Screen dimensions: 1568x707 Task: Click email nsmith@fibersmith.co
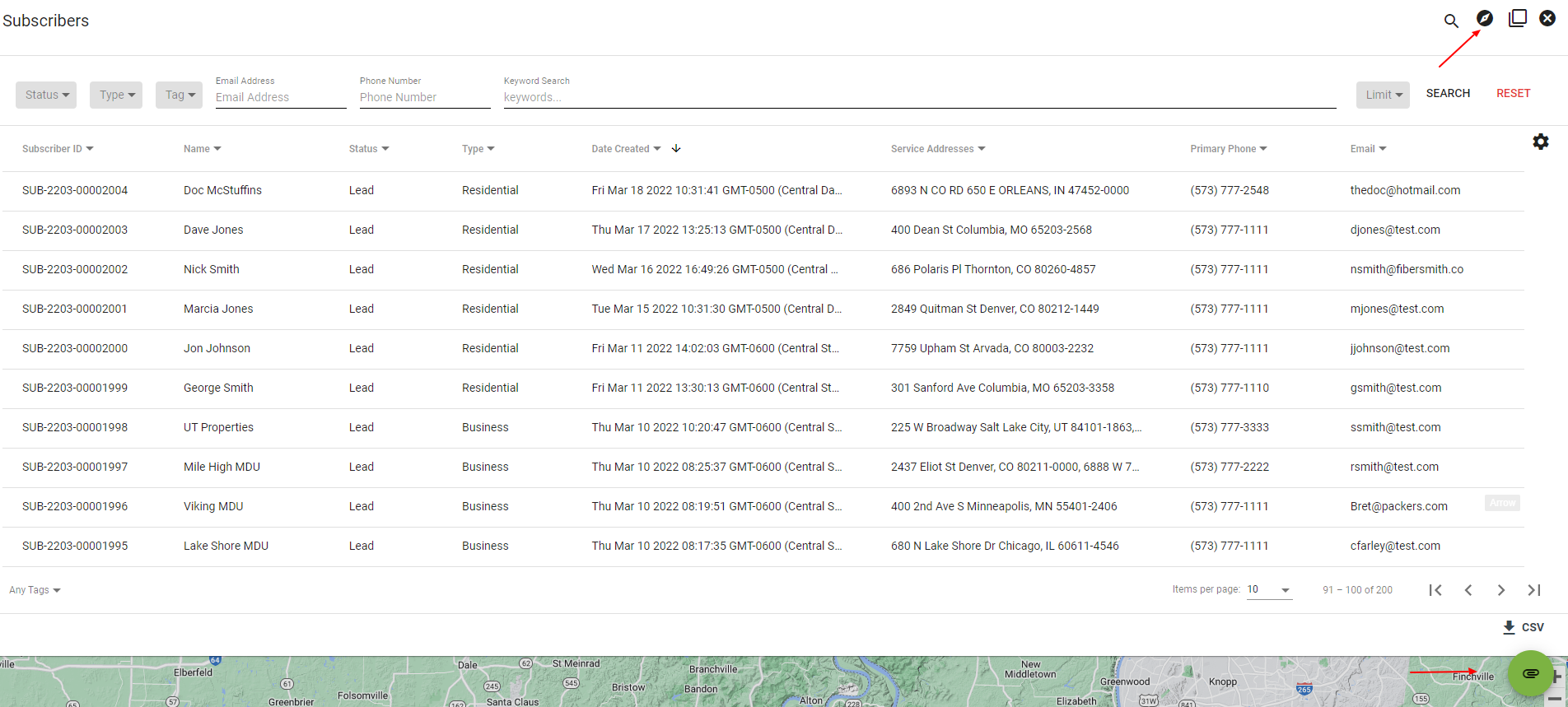(1407, 269)
